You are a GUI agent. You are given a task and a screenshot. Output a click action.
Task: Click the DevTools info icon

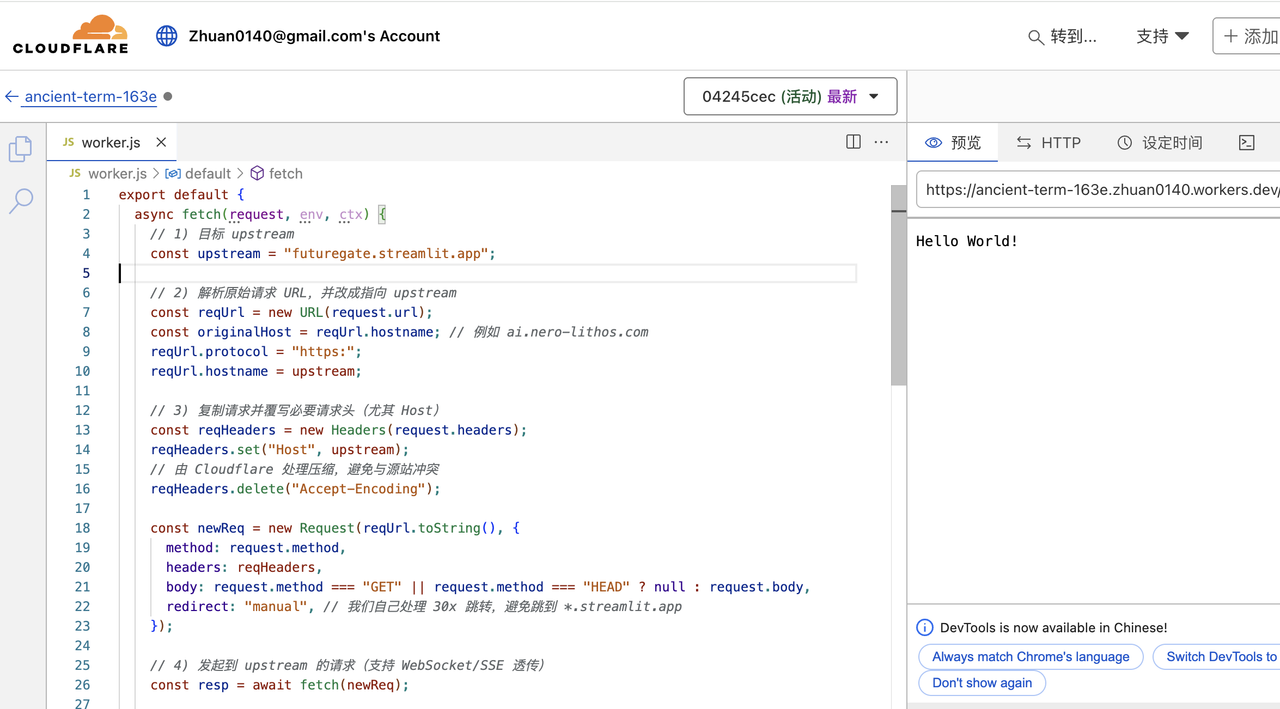pyautogui.click(x=925, y=628)
